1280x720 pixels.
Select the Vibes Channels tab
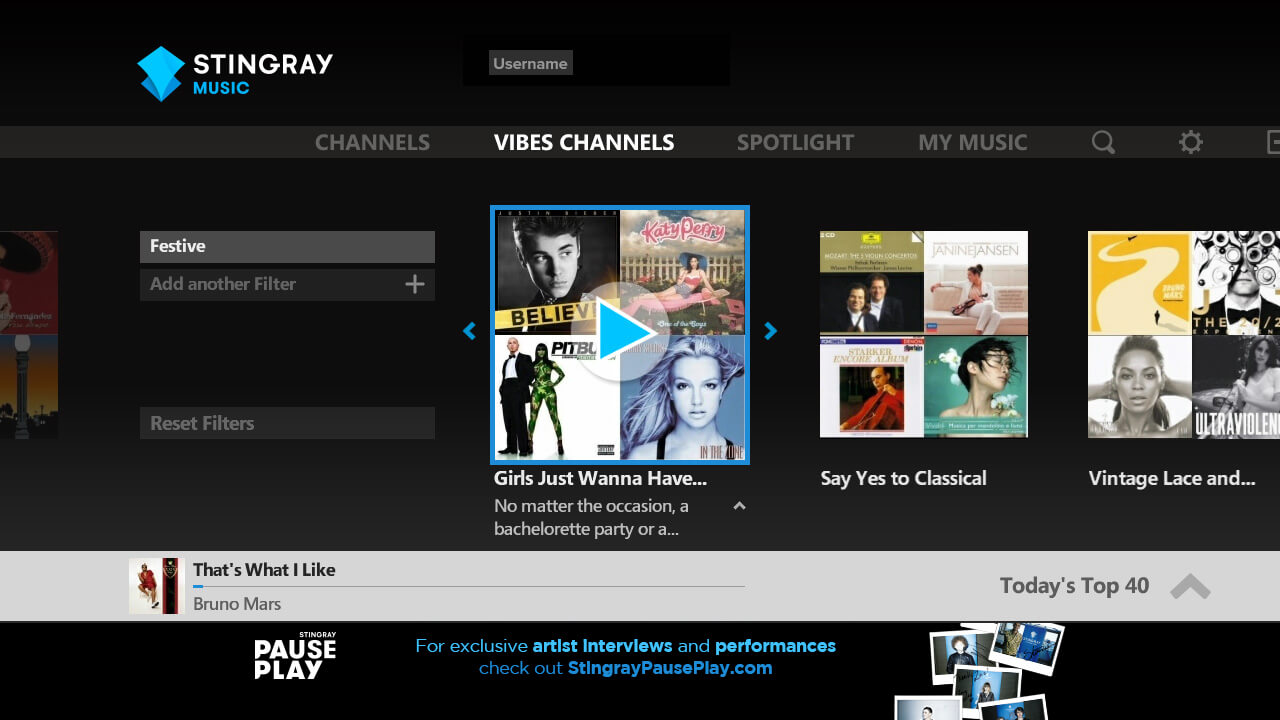coord(584,142)
